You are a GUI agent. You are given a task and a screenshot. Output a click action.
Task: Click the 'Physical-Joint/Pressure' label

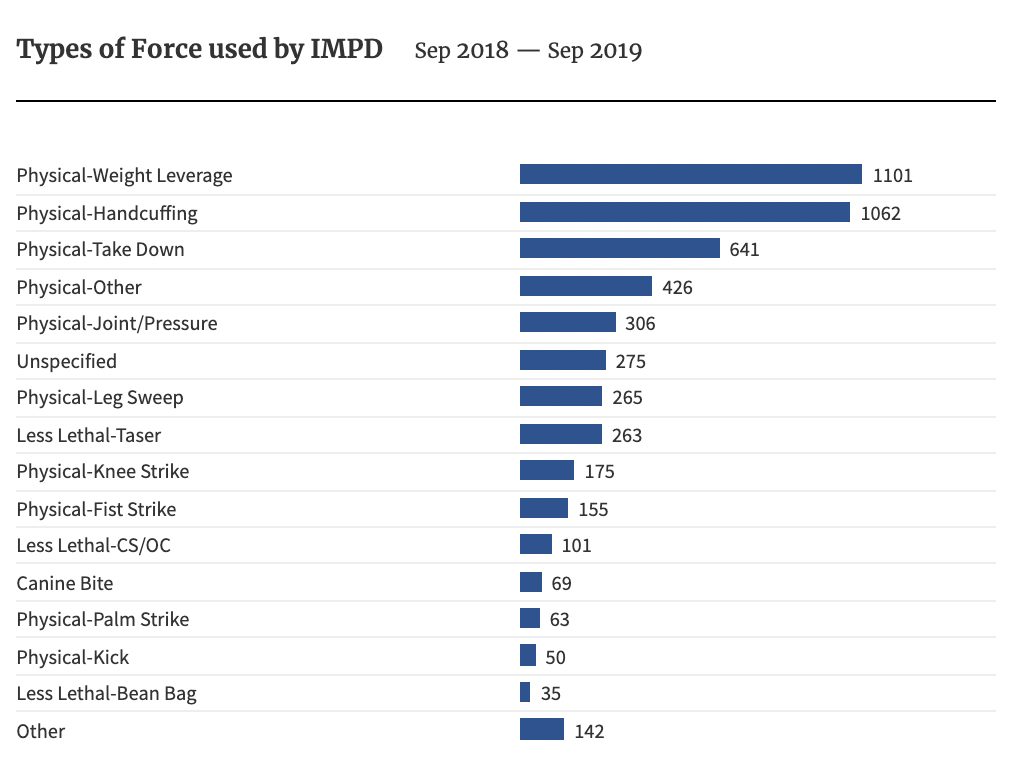pos(117,323)
